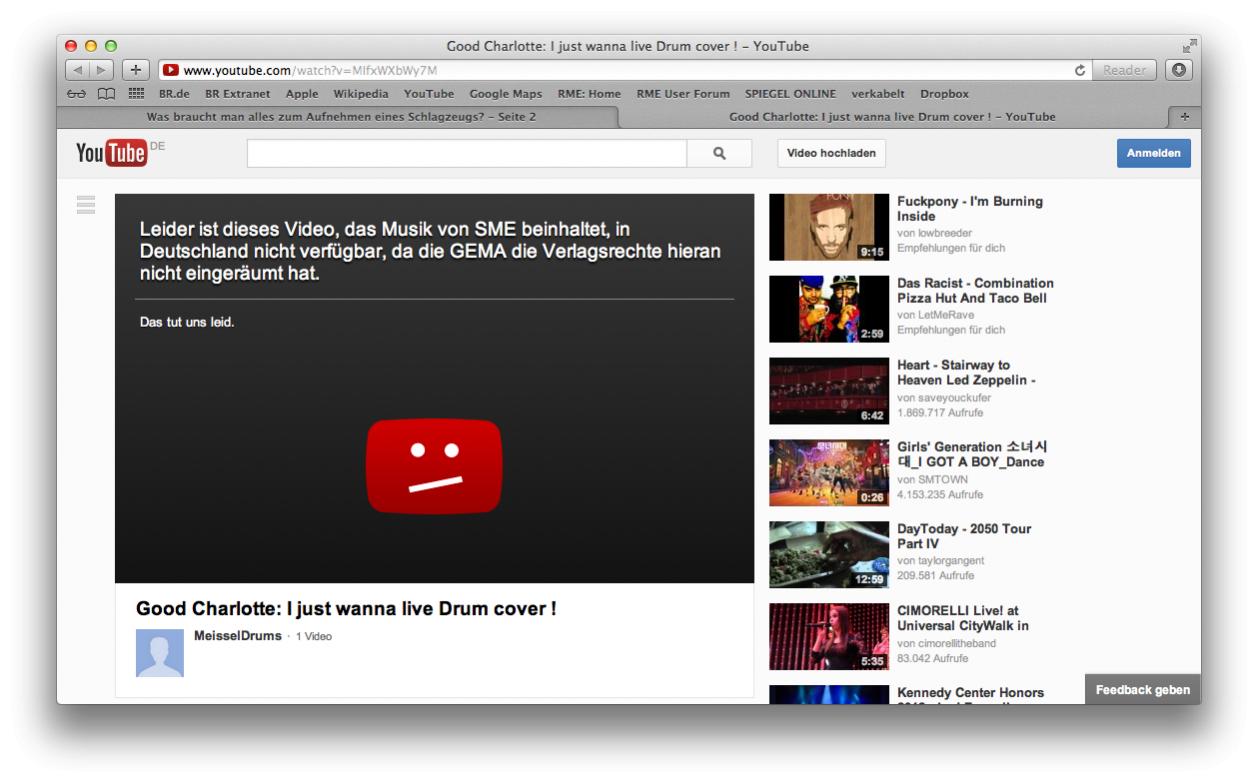The height and width of the screenshot is (783, 1258).
Task: Open the Heart Stairway to Heaven thumbnail
Action: click(x=829, y=391)
